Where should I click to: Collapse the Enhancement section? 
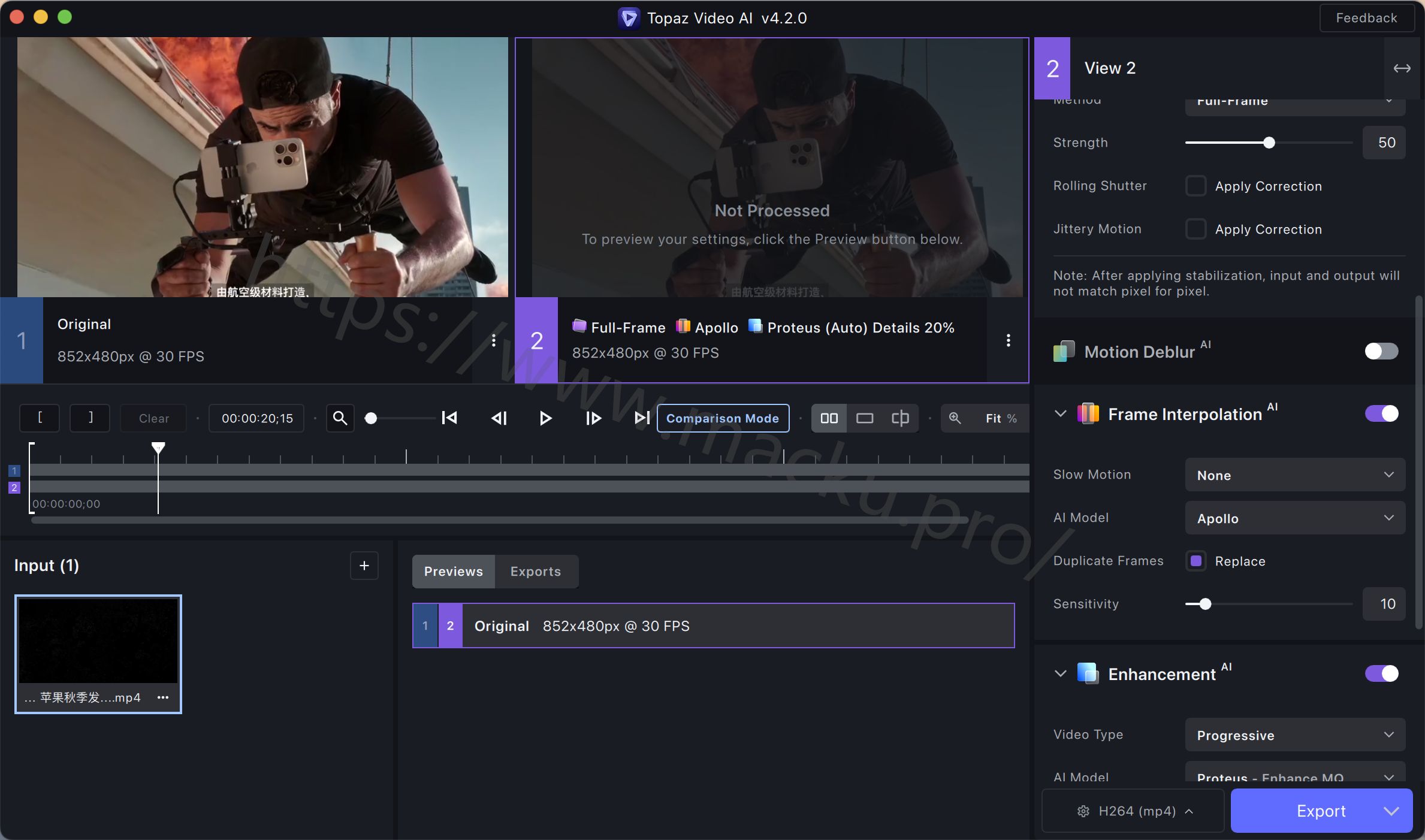[x=1060, y=674]
